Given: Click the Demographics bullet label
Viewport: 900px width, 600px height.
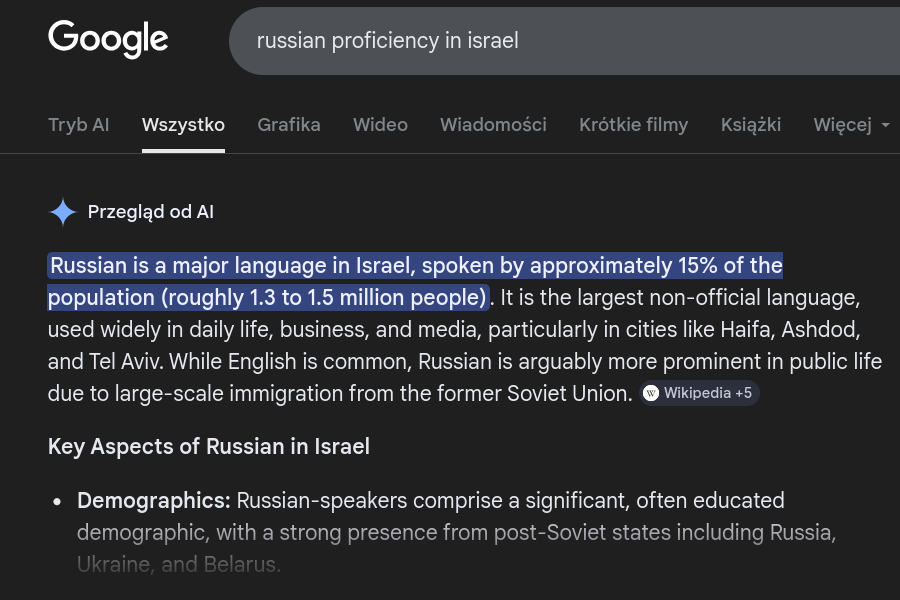Looking at the screenshot, I should 154,501.
